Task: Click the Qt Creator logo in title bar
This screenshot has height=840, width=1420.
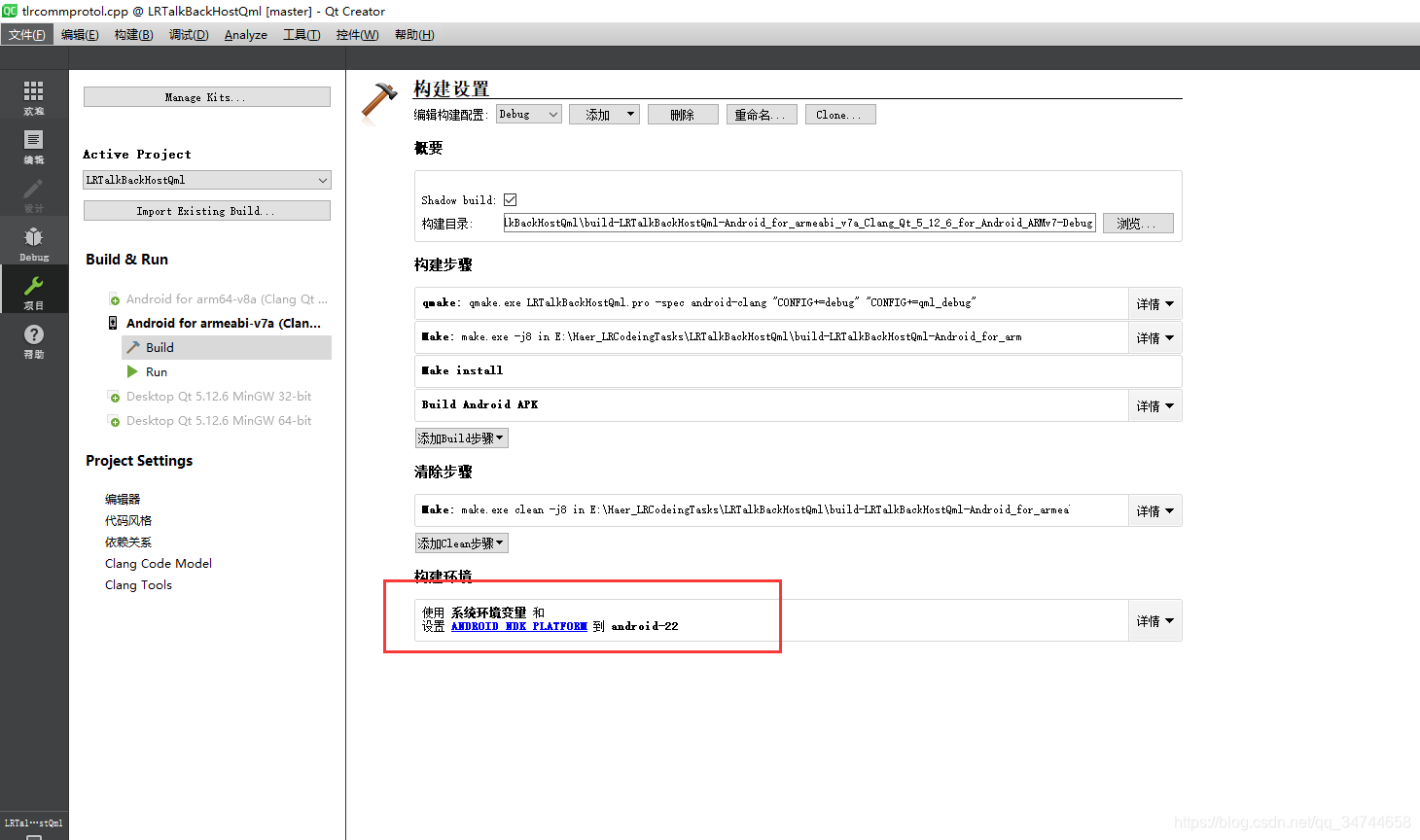Action: pos(10,12)
